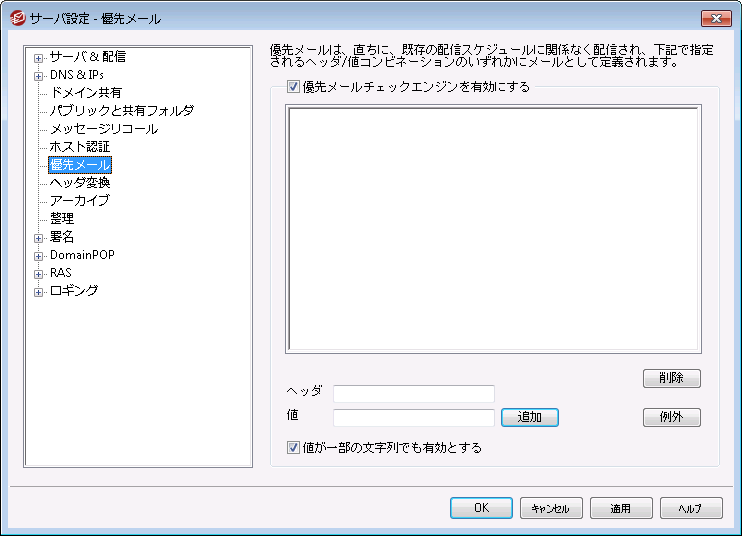Uncheck 値が一部の文字列でも有効とする option
742x536 pixels.
point(293,448)
